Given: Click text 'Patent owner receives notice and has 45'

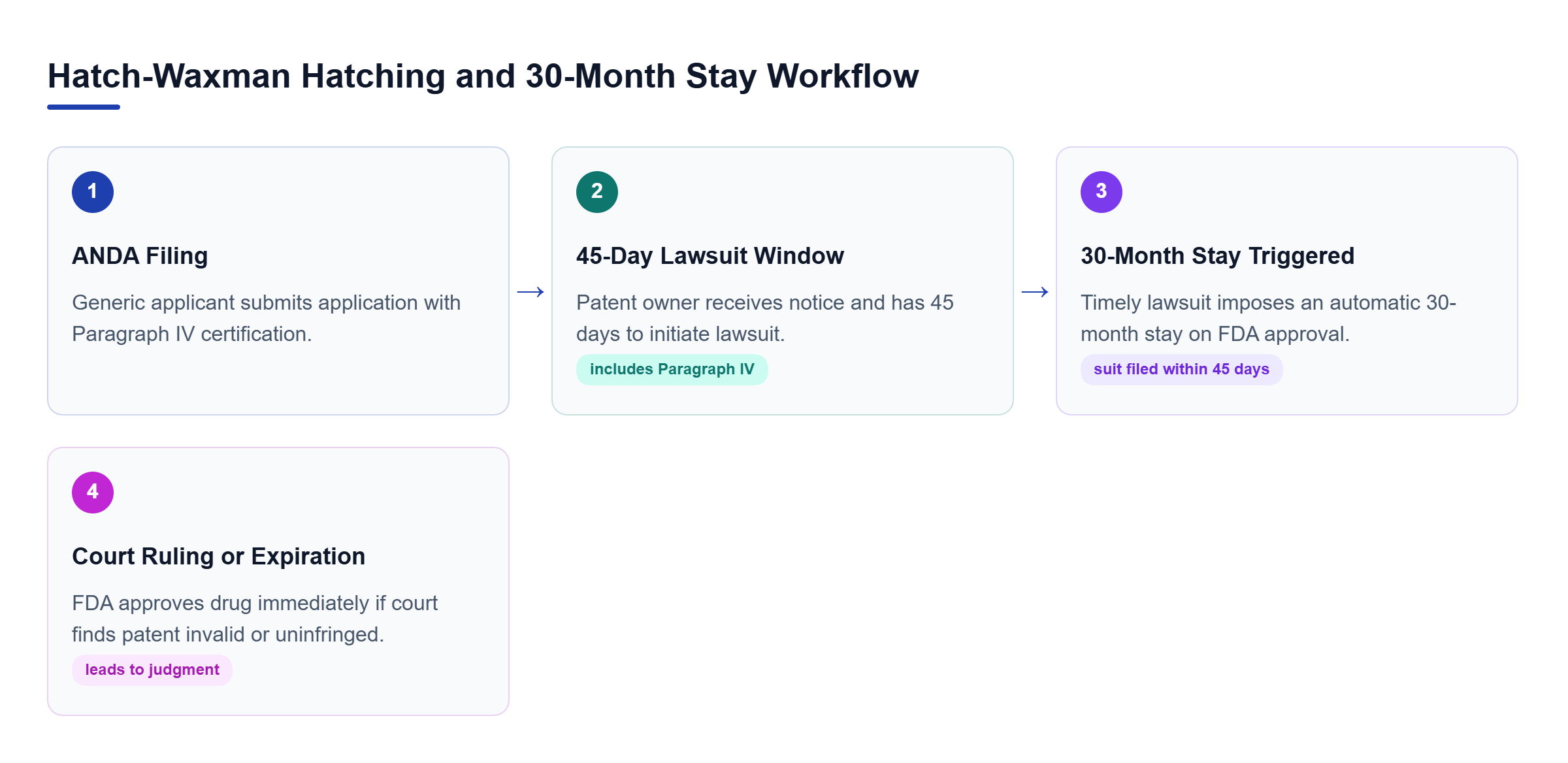Looking at the screenshot, I should tap(765, 302).
